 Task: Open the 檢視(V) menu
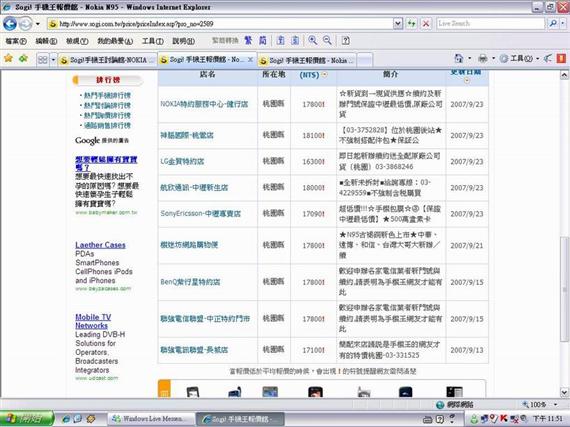77,41
